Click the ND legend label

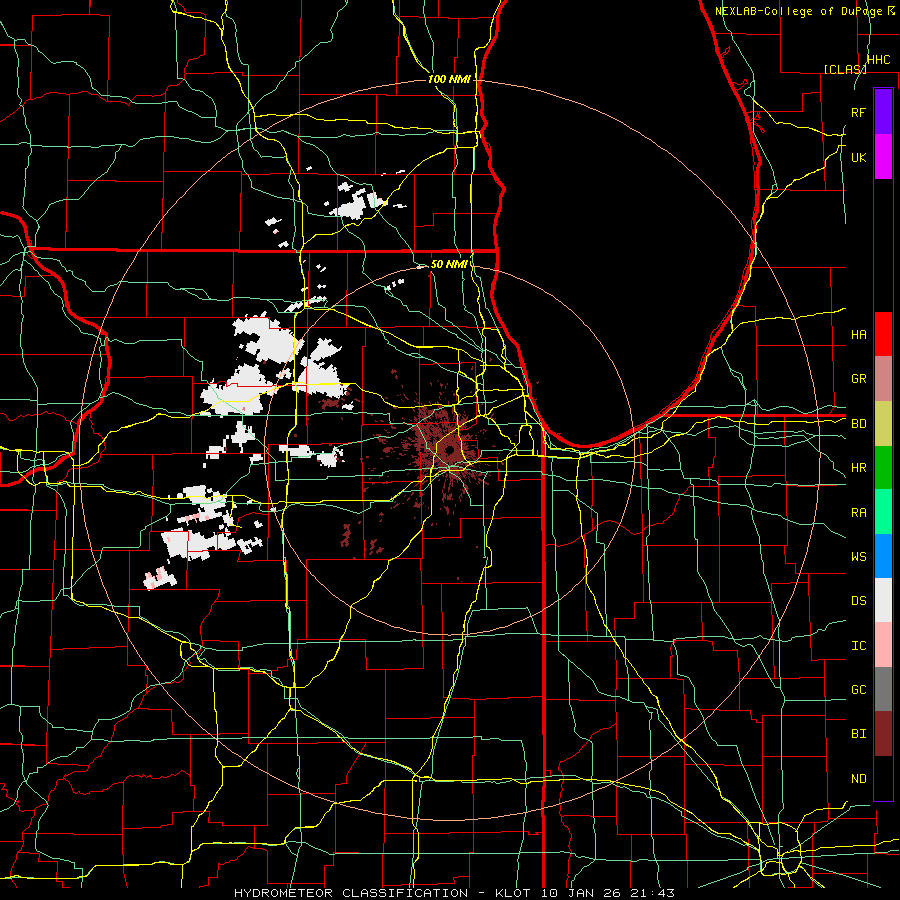858,779
